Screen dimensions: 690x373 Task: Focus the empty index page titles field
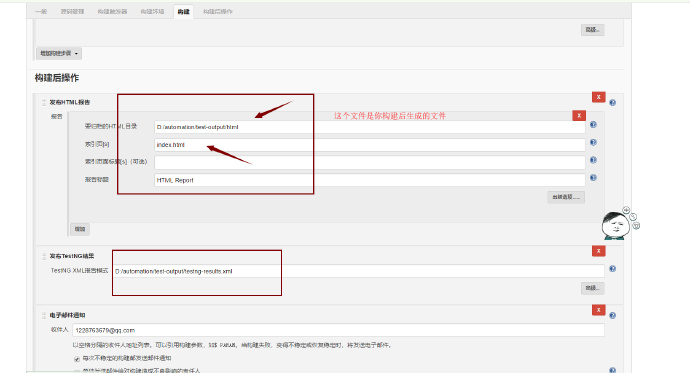[370, 162]
